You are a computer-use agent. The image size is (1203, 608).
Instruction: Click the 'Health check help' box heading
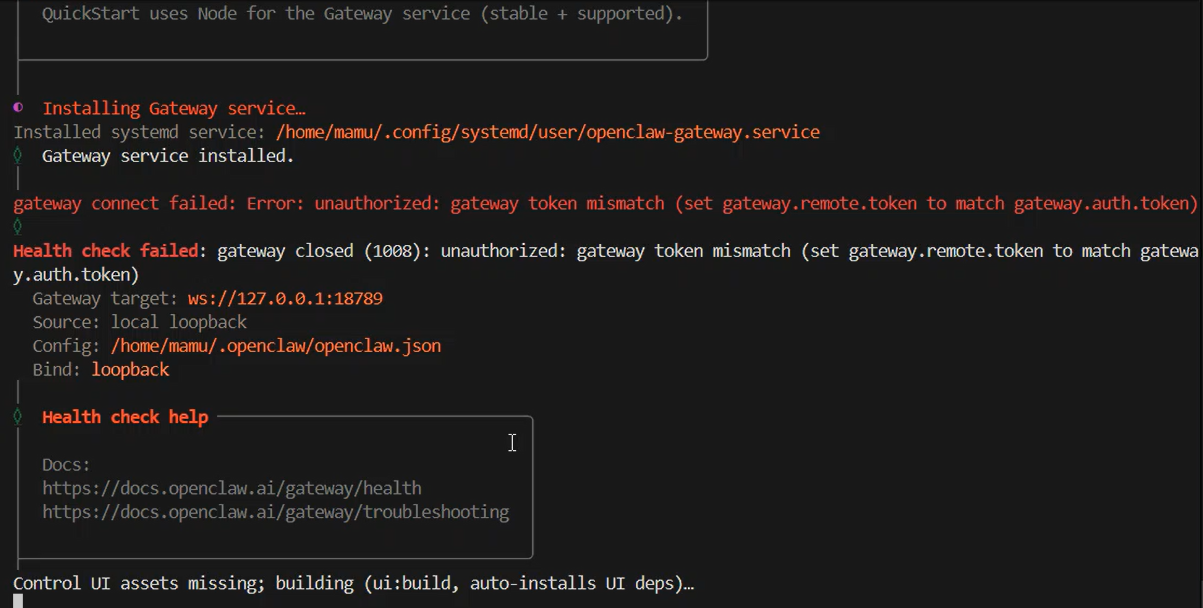coord(125,417)
